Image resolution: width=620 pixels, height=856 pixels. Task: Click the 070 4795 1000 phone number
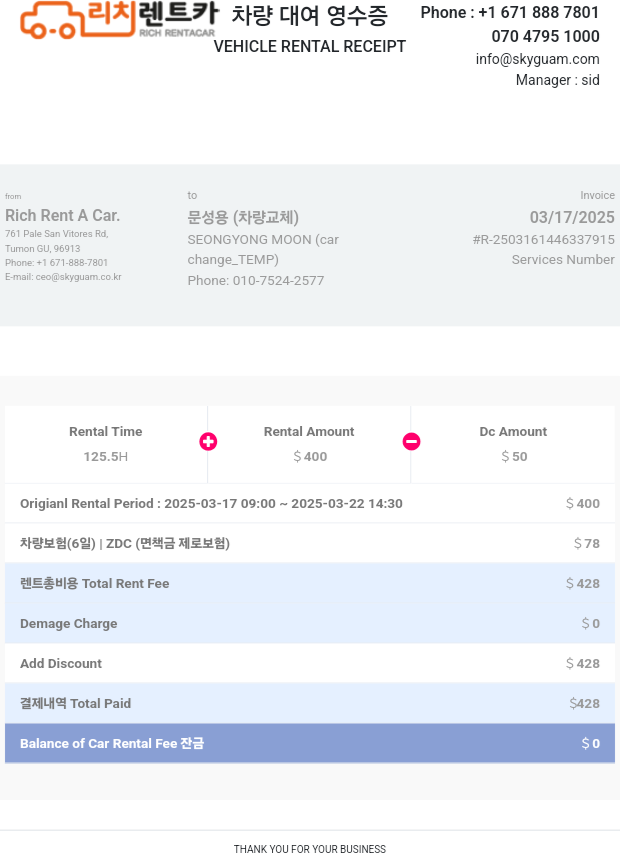[x=545, y=36]
